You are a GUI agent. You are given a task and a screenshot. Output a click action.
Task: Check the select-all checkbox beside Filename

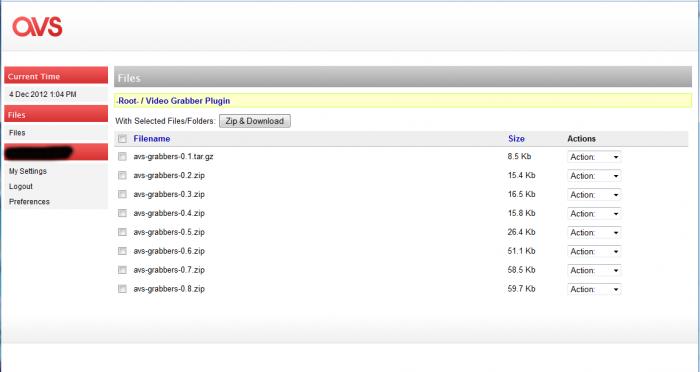122,139
